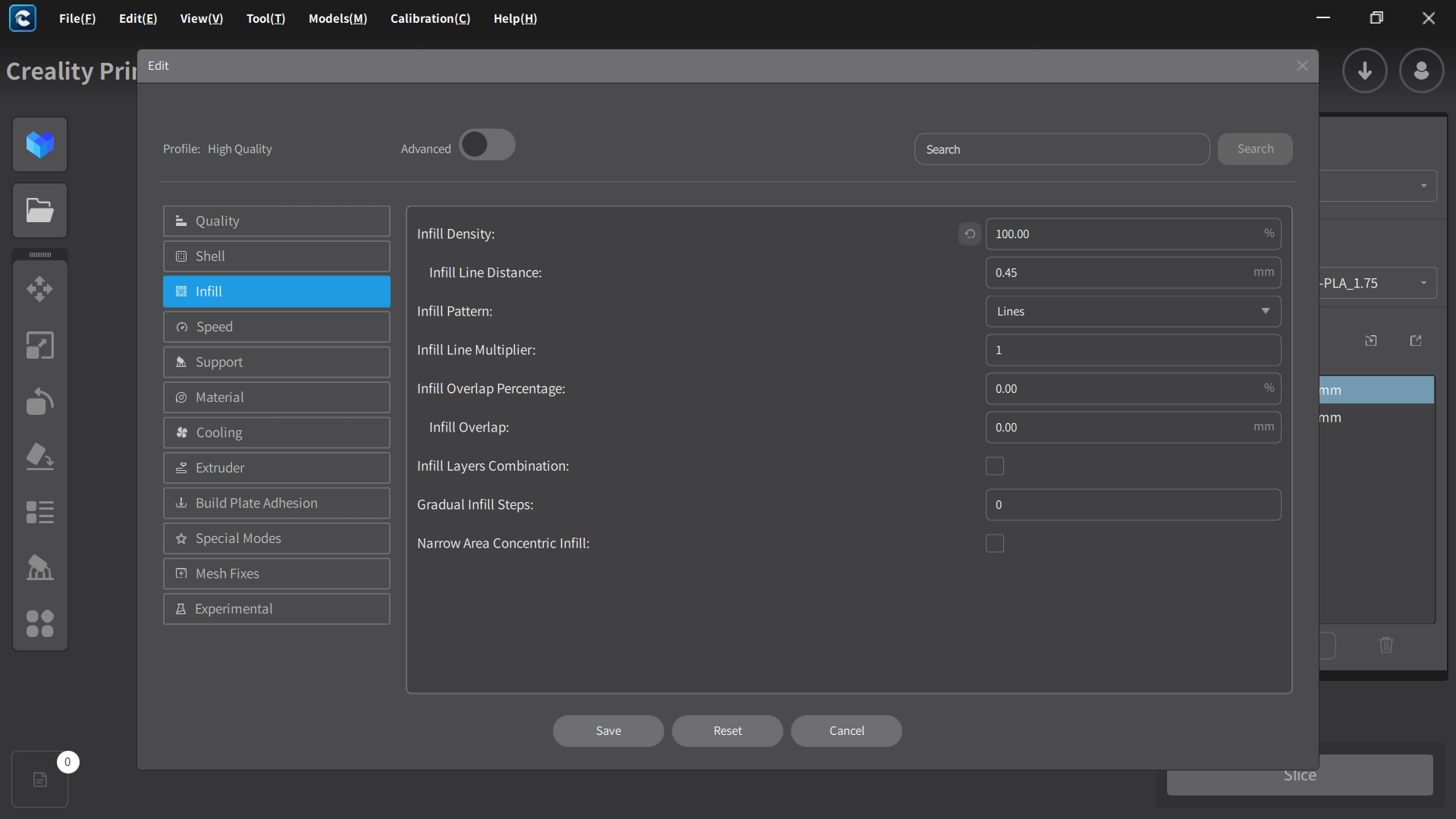Screen dimensions: 1456x819
Task: Open the Models menu
Action: click(x=338, y=18)
